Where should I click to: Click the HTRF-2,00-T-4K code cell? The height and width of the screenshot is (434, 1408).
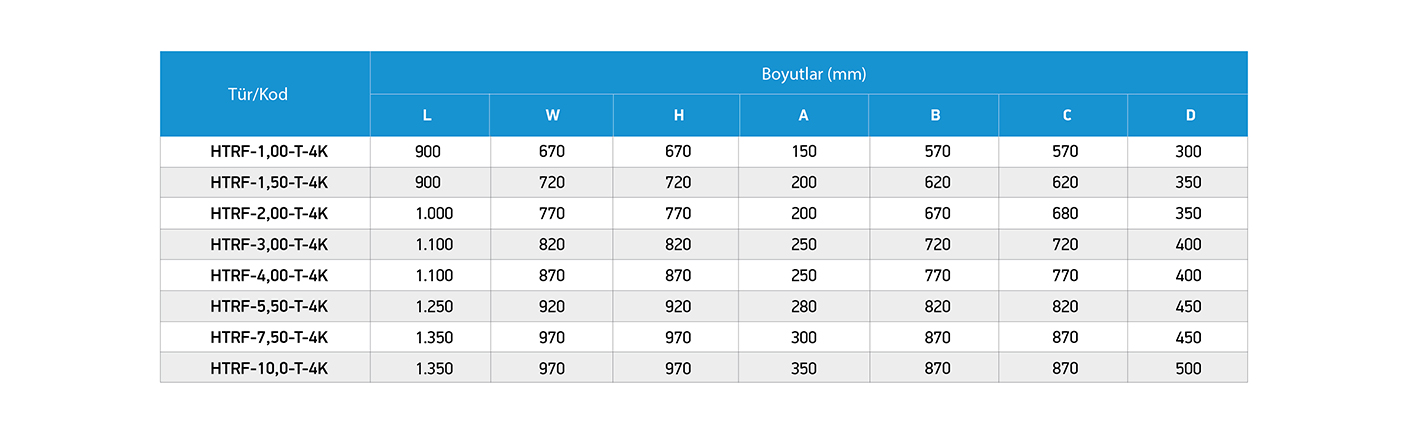click(x=265, y=213)
